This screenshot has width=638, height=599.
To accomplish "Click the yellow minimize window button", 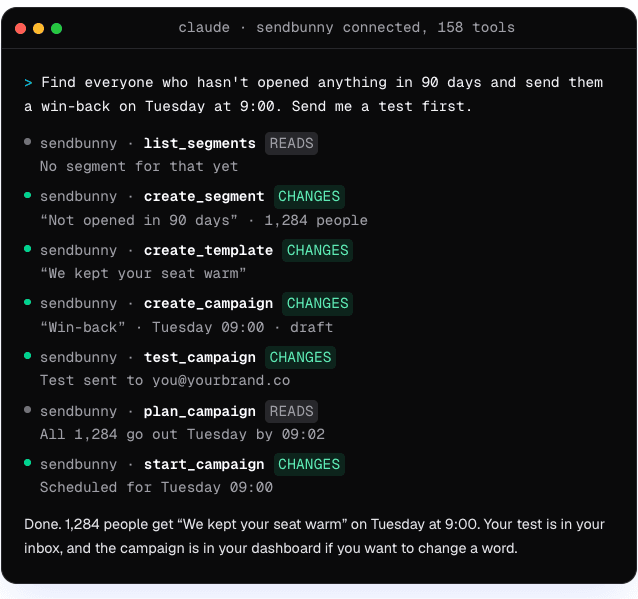I will click(39, 28).
